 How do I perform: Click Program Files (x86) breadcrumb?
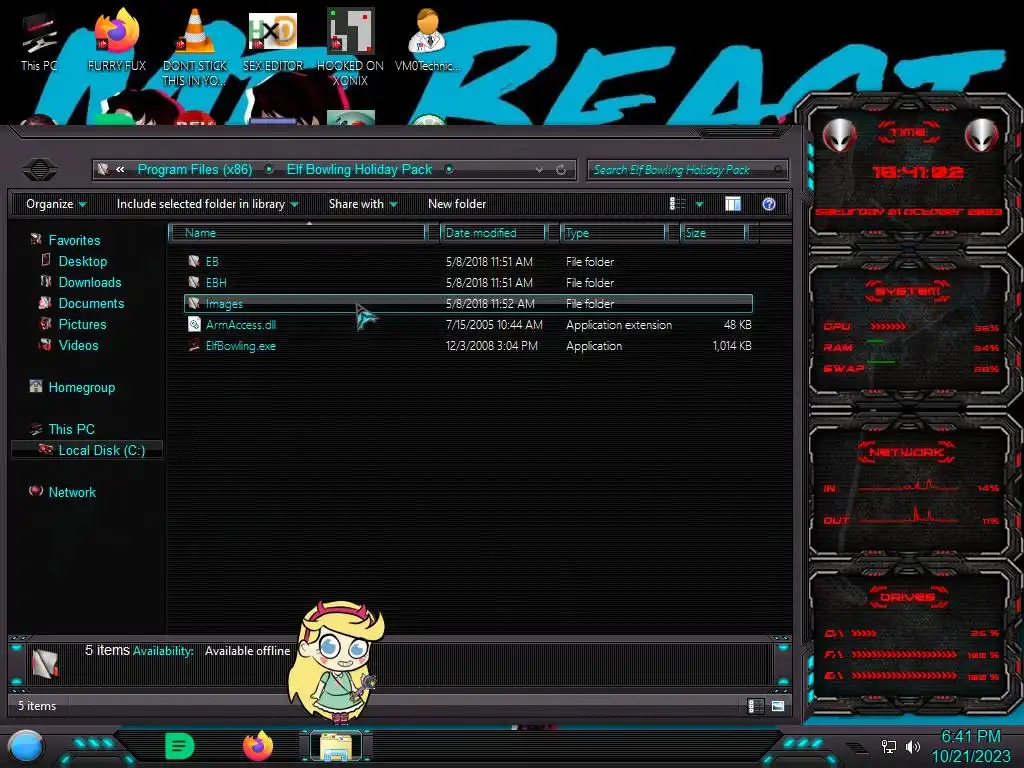point(195,170)
